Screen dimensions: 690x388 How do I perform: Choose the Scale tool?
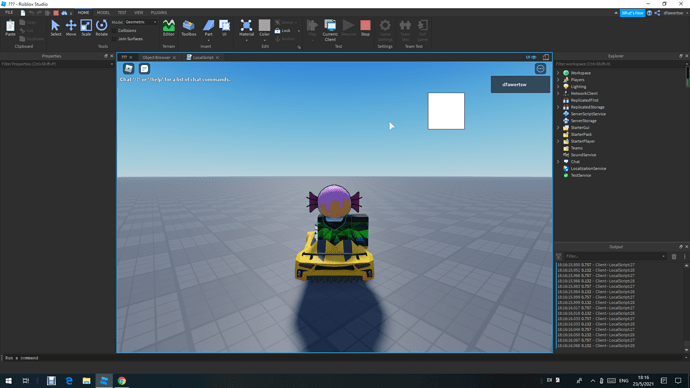tap(86, 28)
